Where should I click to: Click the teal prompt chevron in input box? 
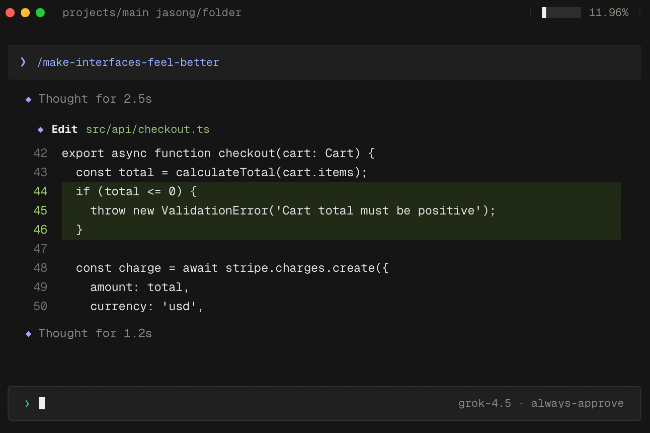[27, 404]
